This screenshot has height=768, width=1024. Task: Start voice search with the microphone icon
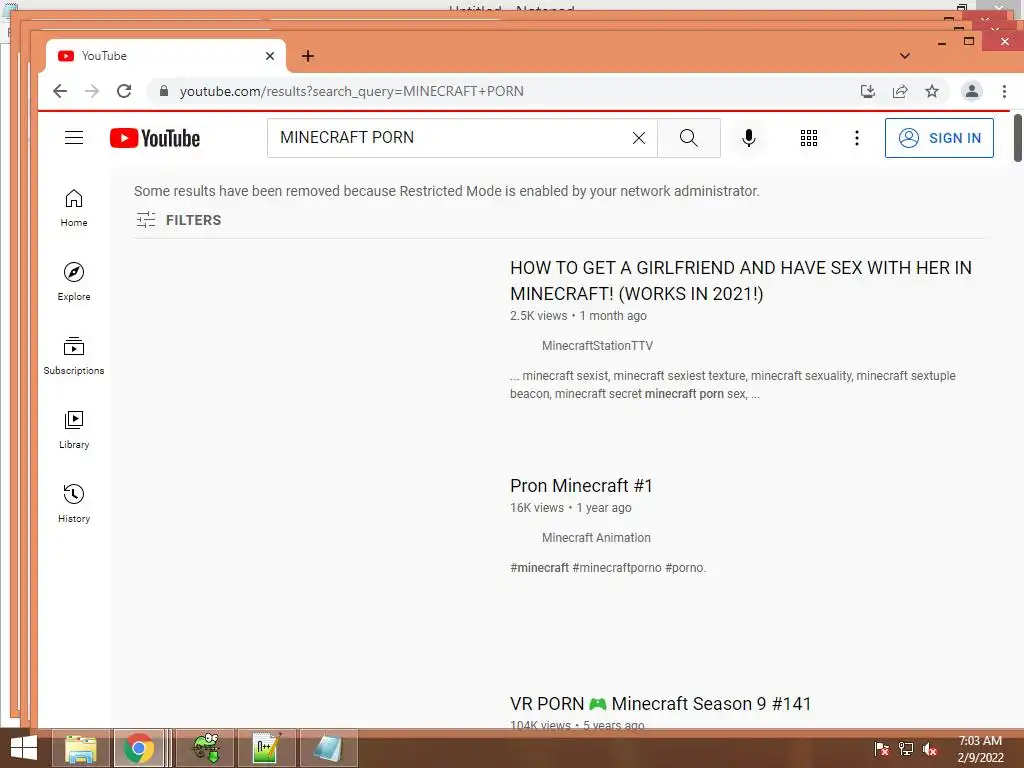click(749, 138)
